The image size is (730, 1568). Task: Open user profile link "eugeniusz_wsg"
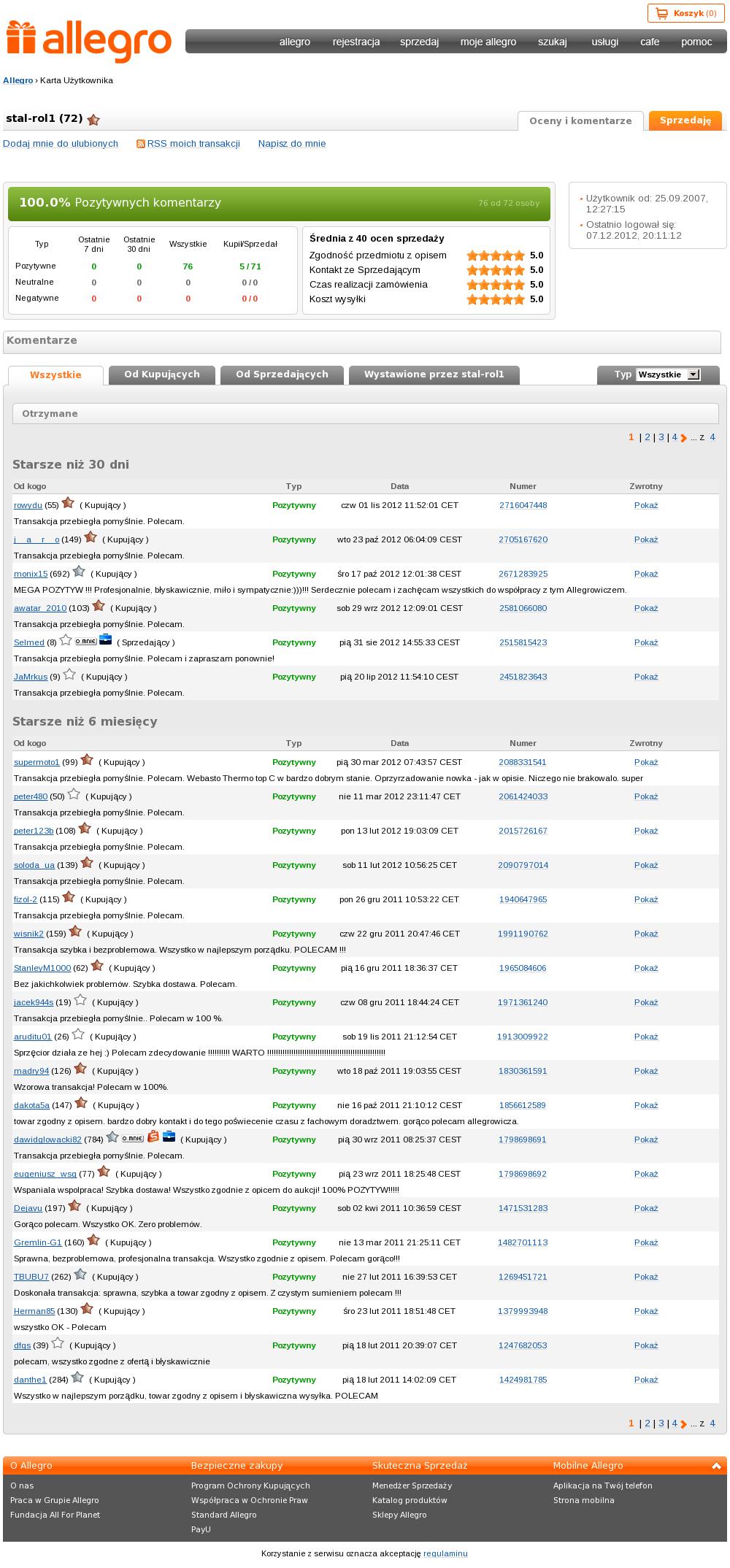coord(45,1174)
